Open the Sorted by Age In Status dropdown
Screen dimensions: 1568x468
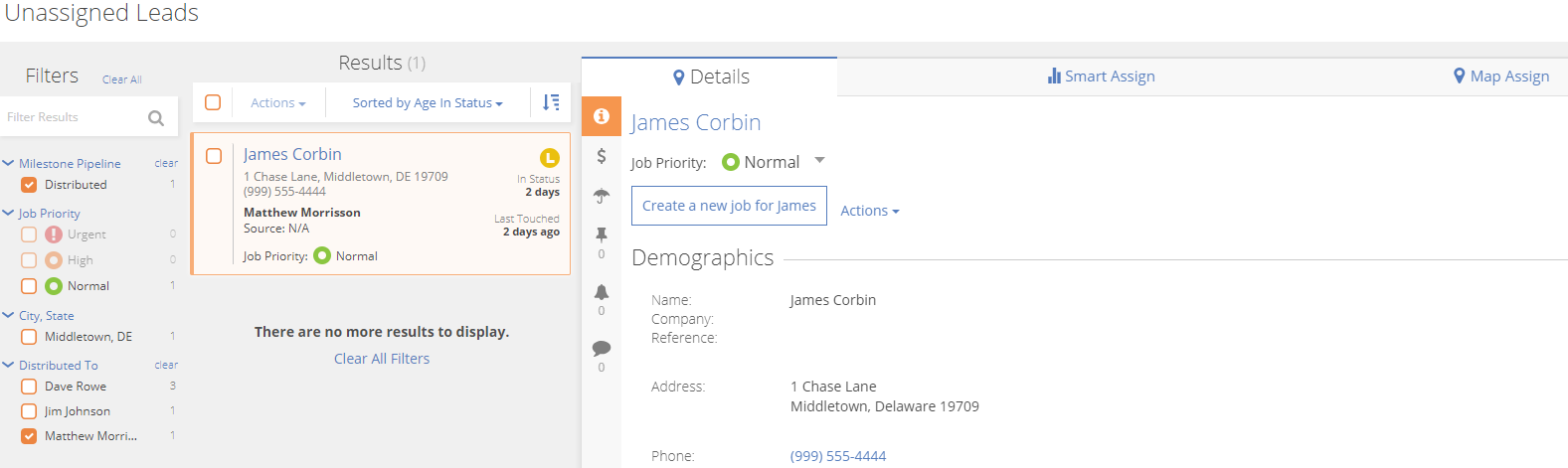428,102
